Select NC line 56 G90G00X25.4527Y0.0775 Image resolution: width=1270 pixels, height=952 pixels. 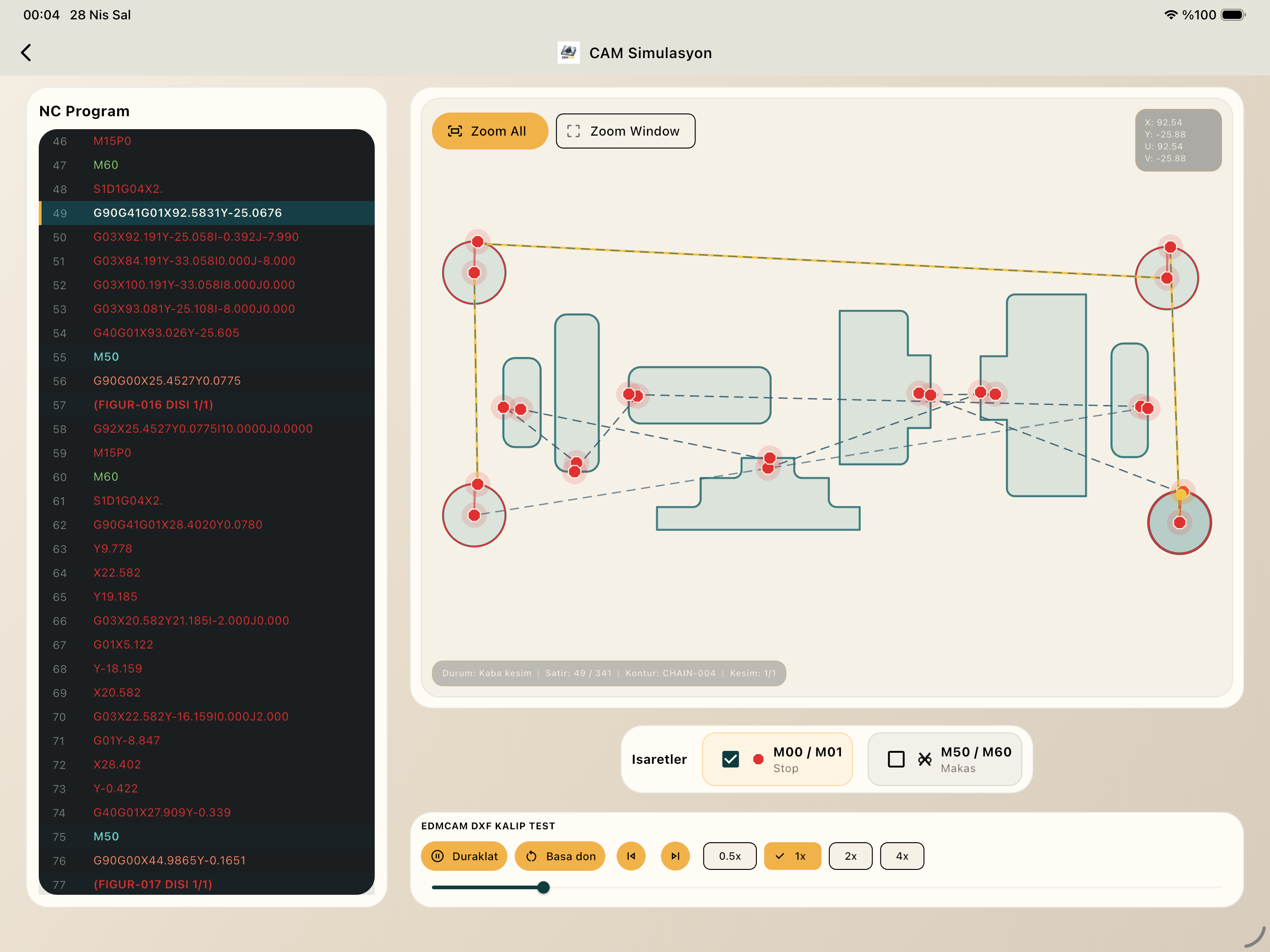[x=207, y=381]
